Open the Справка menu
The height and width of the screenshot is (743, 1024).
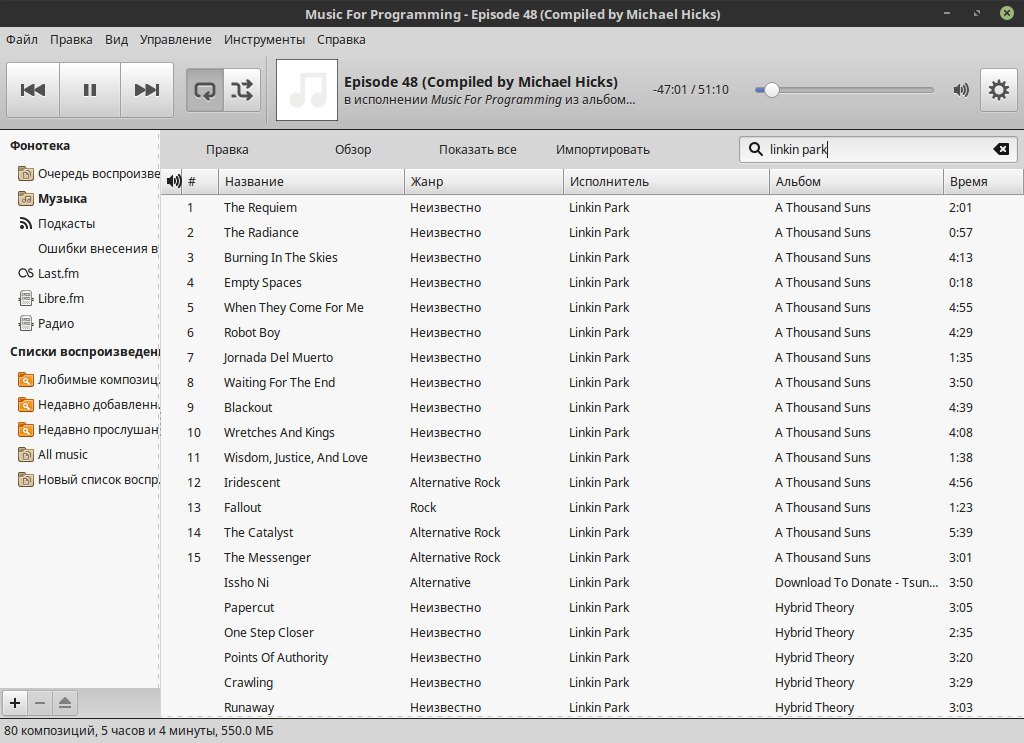(x=341, y=40)
